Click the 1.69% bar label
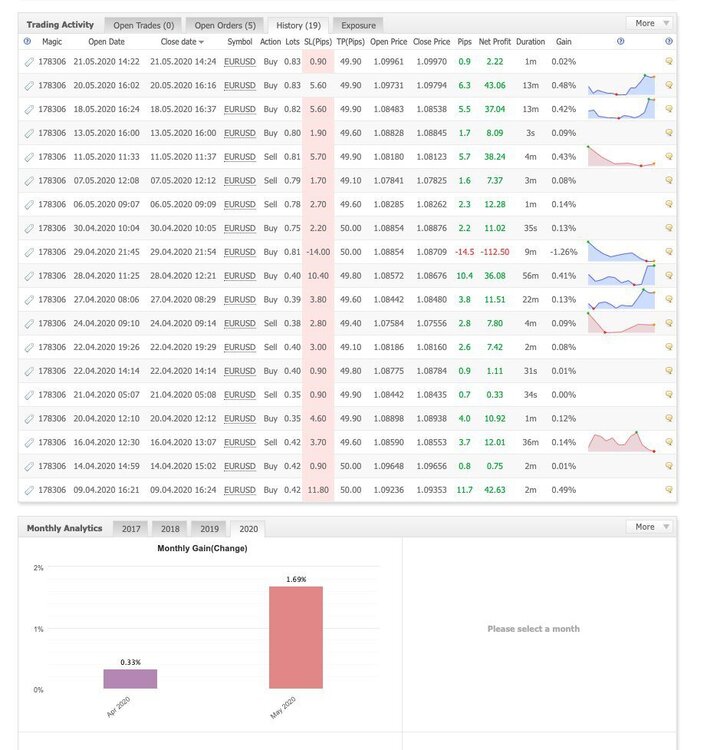Image resolution: width=707 pixels, height=750 pixels. click(x=296, y=579)
